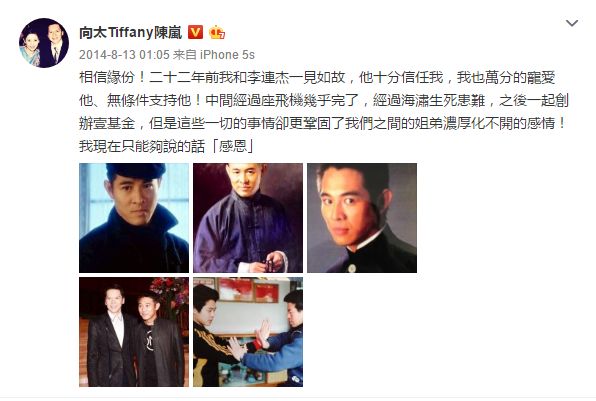Image resolution: width=596 pixels, height=401 pixels.
Task: Click the crown membership level badge
Action: click(217, 32)
